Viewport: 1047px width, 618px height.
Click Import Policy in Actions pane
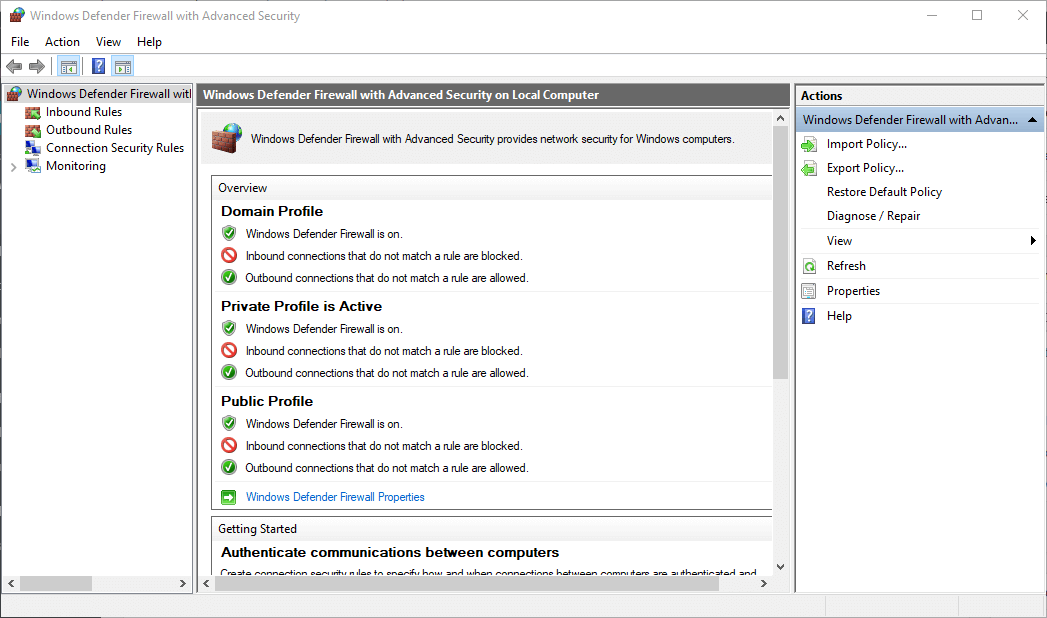[x=866, y=144]
